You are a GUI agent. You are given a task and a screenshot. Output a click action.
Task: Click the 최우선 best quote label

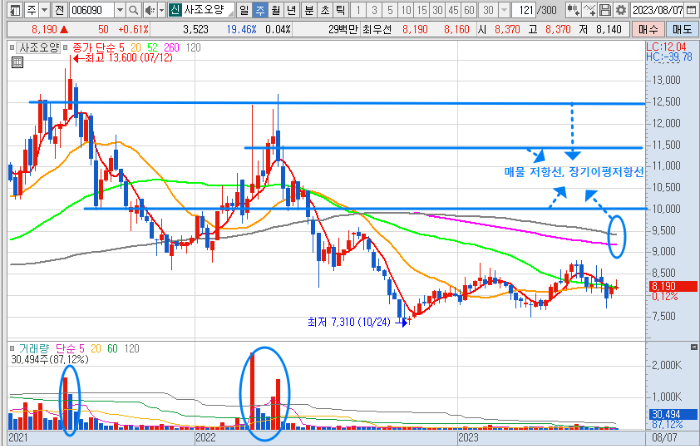(377, 29)
